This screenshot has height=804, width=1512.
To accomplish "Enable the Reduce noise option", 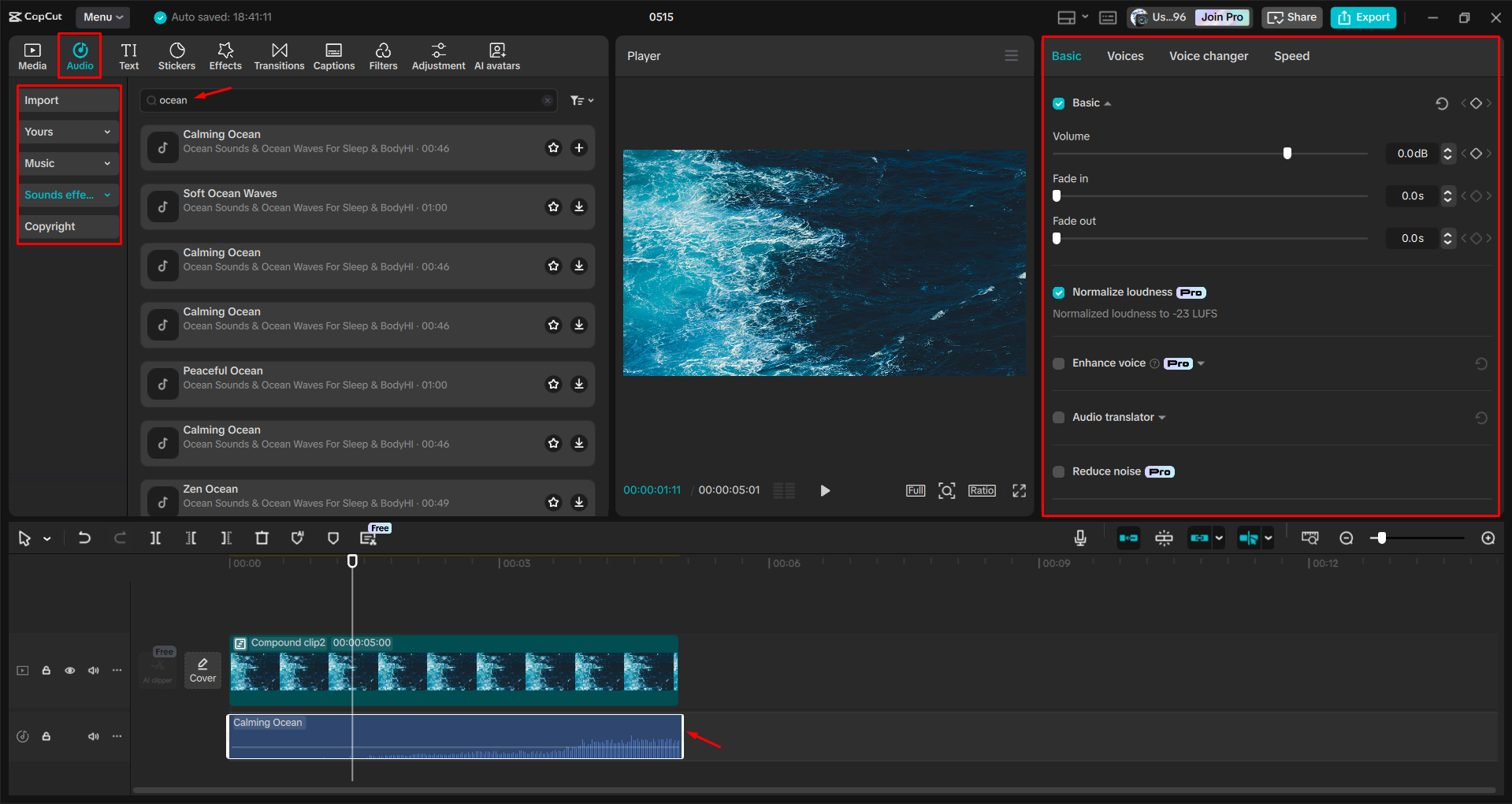I will tap(1058, 471).
